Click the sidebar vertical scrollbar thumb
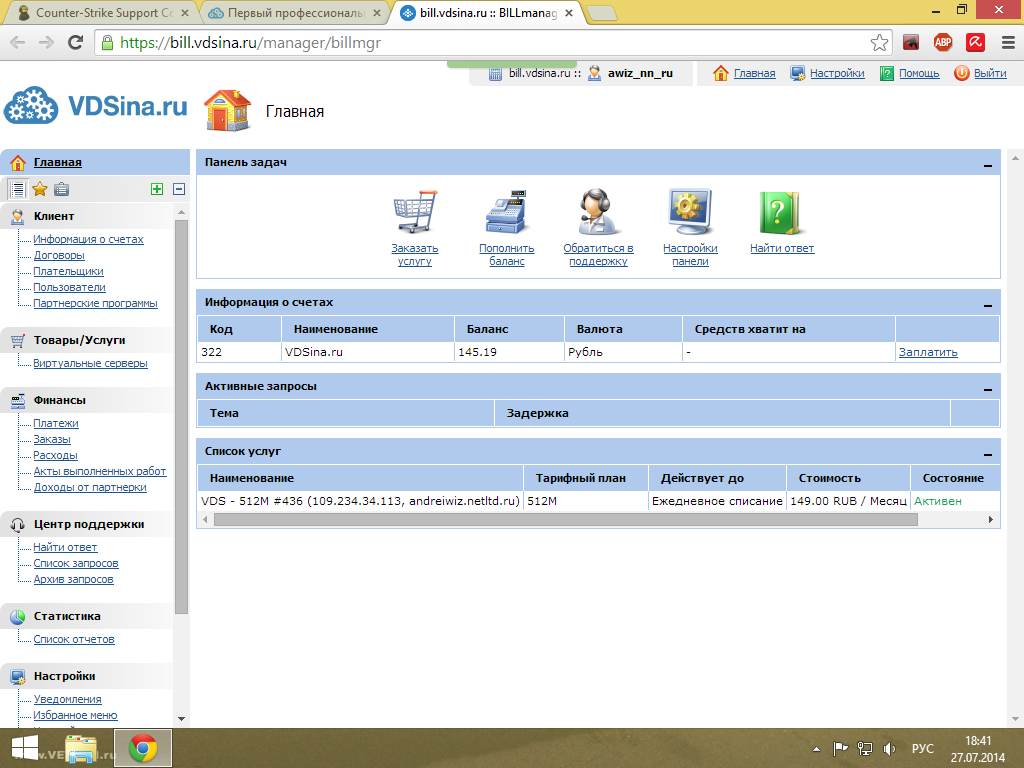This screenshot has height=768, width=1024. coord(182,417)
